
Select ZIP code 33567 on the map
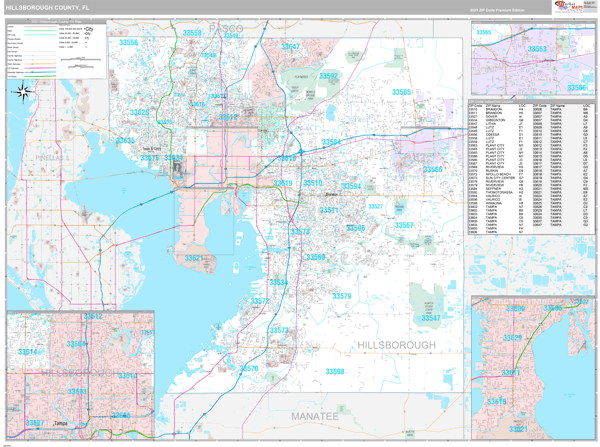(404, 225)
